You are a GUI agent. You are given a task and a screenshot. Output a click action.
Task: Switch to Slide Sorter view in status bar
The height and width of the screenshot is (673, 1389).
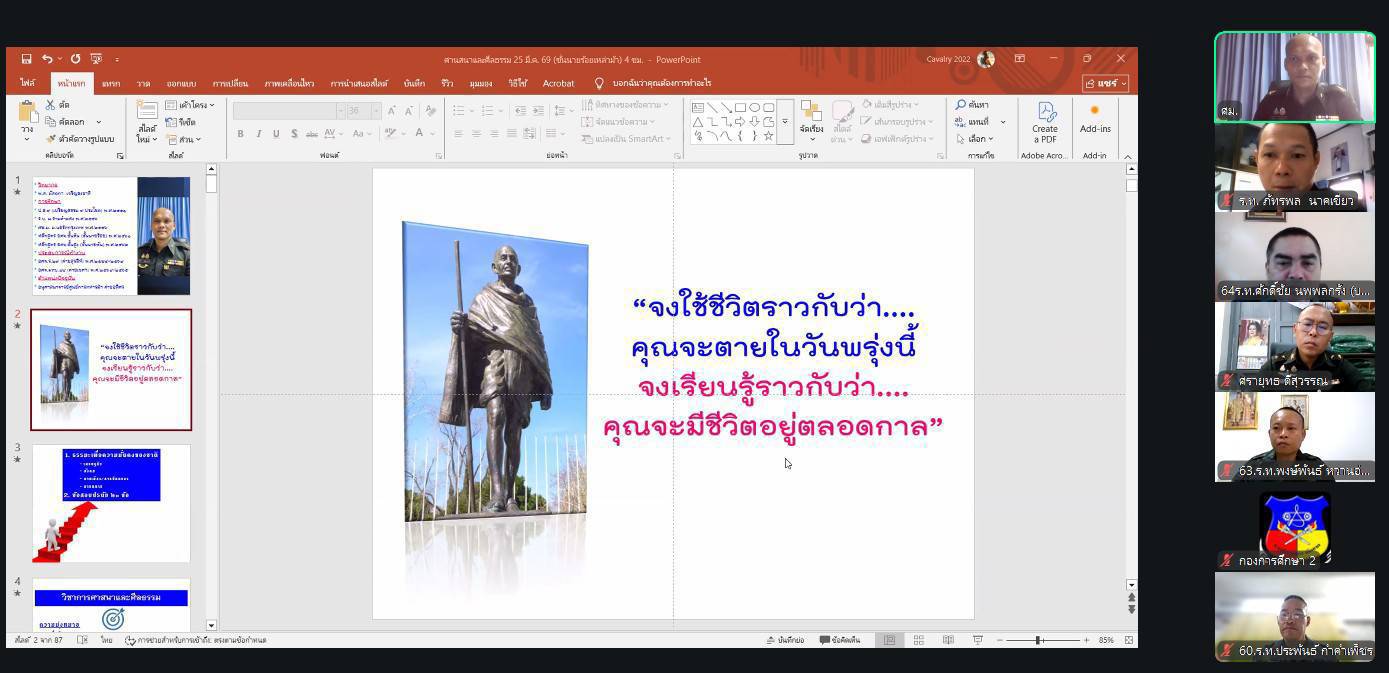tap(918, 640)
